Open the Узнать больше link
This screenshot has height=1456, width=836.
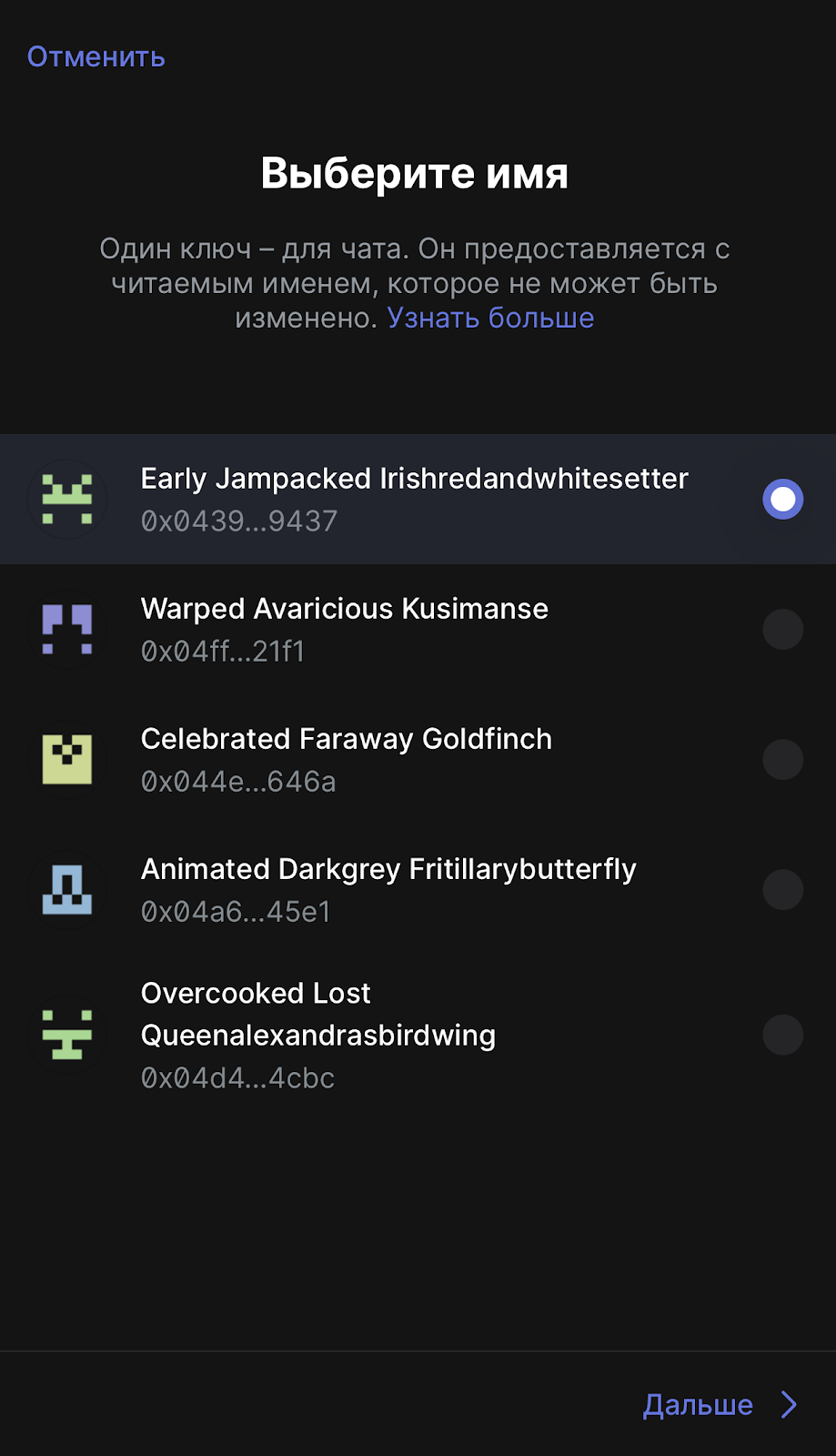coord(490,318)
